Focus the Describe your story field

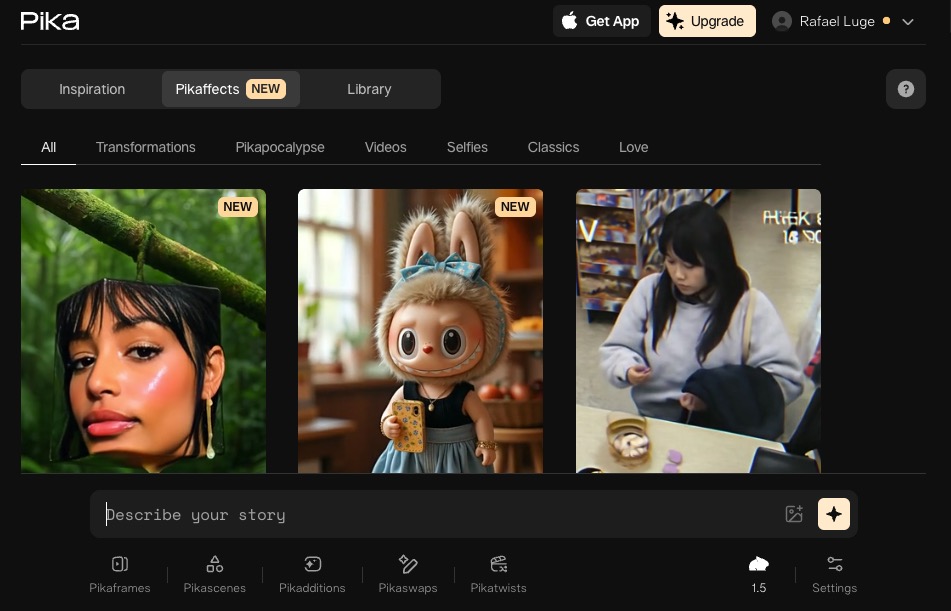[440, 515]
